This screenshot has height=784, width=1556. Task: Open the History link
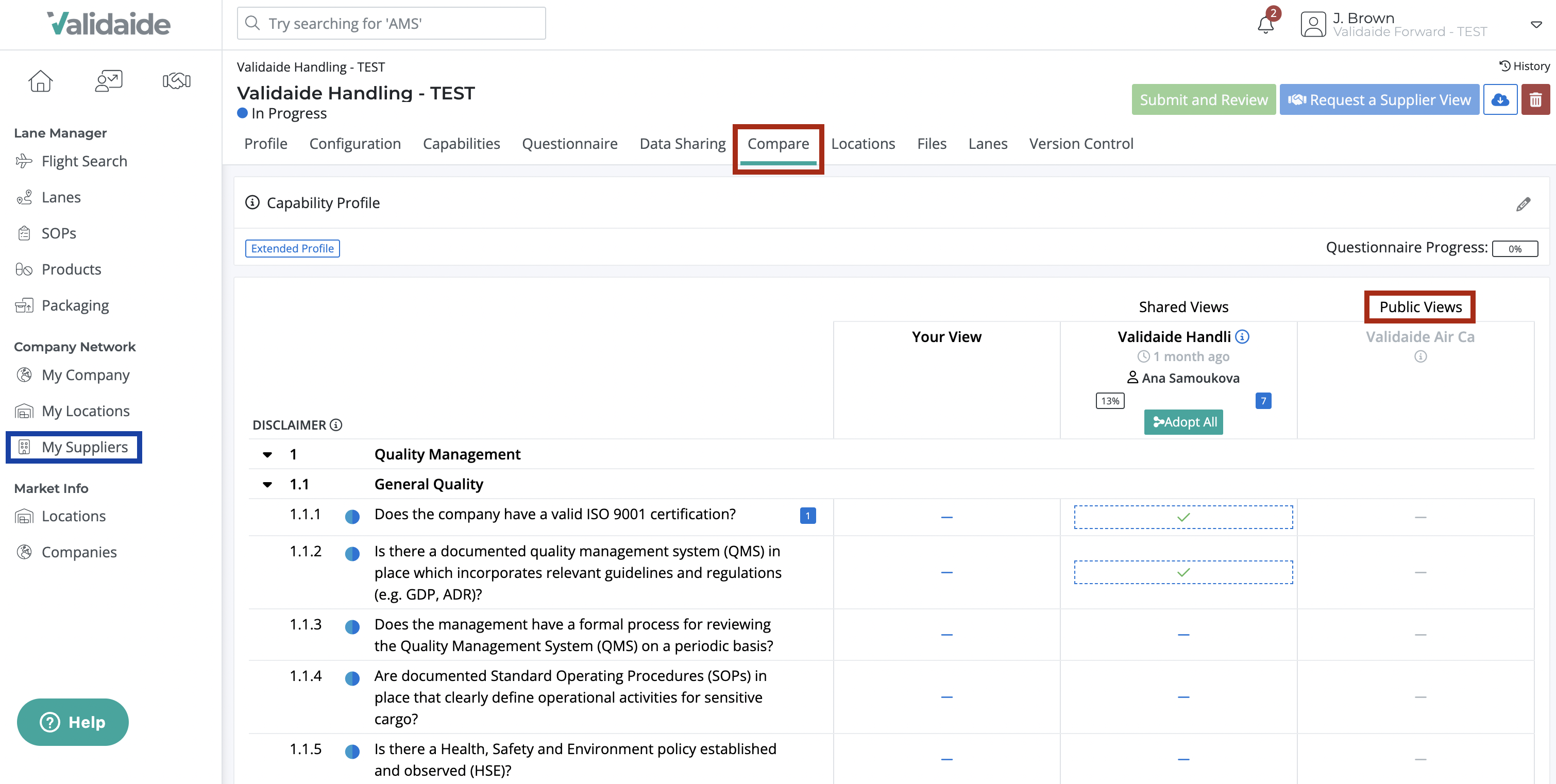[x=1524, y=66]
